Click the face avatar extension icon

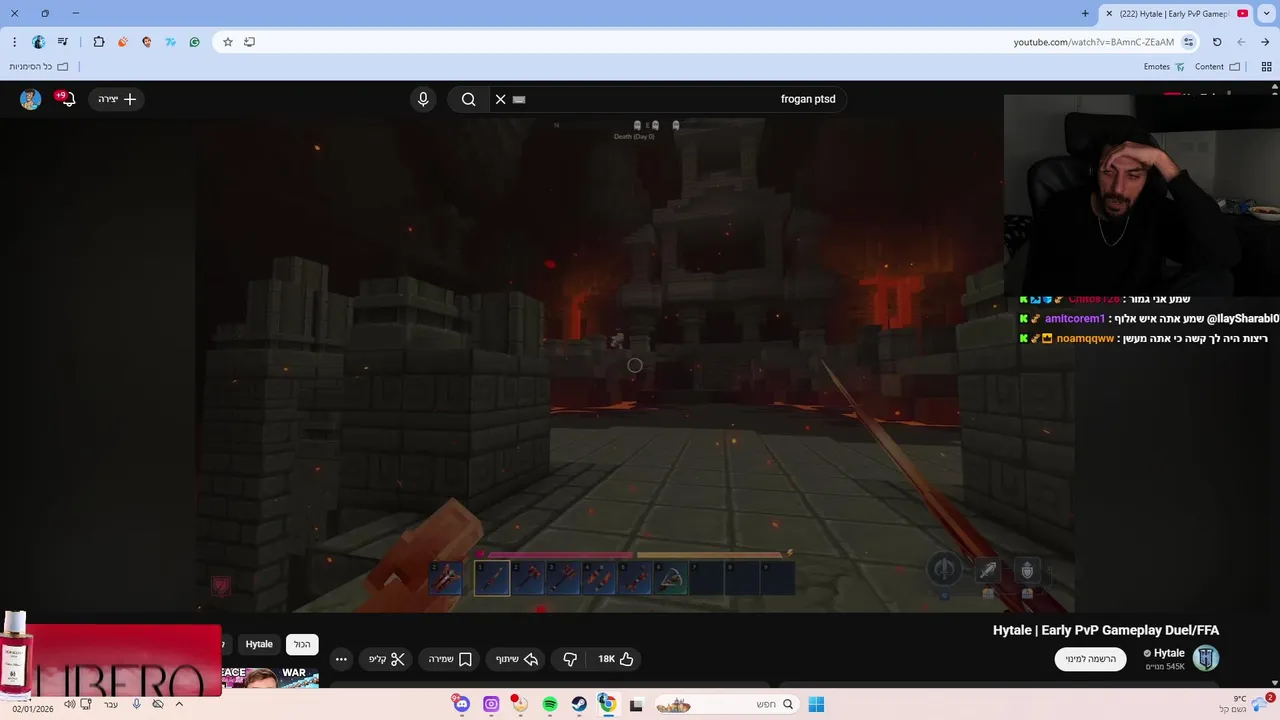click(147, 42)
